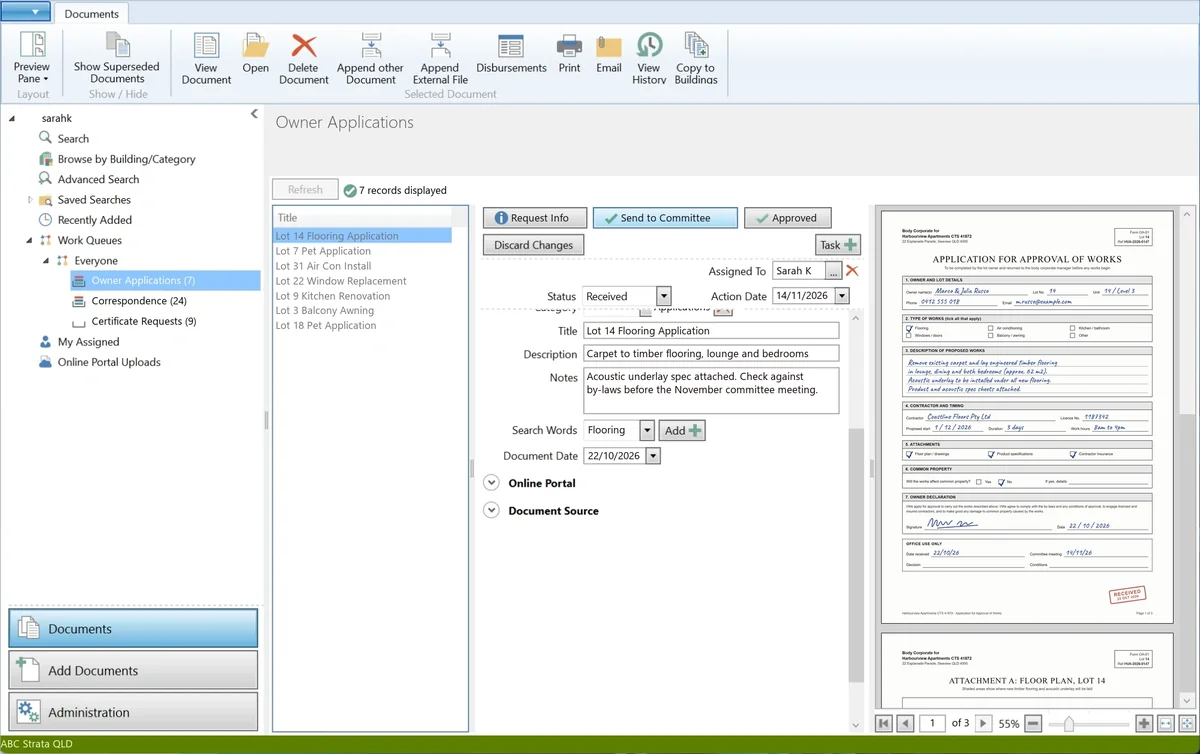Clear assigned user with the red X
Image resolution: width=1200 pixels, height=754 pixels.
852,270
